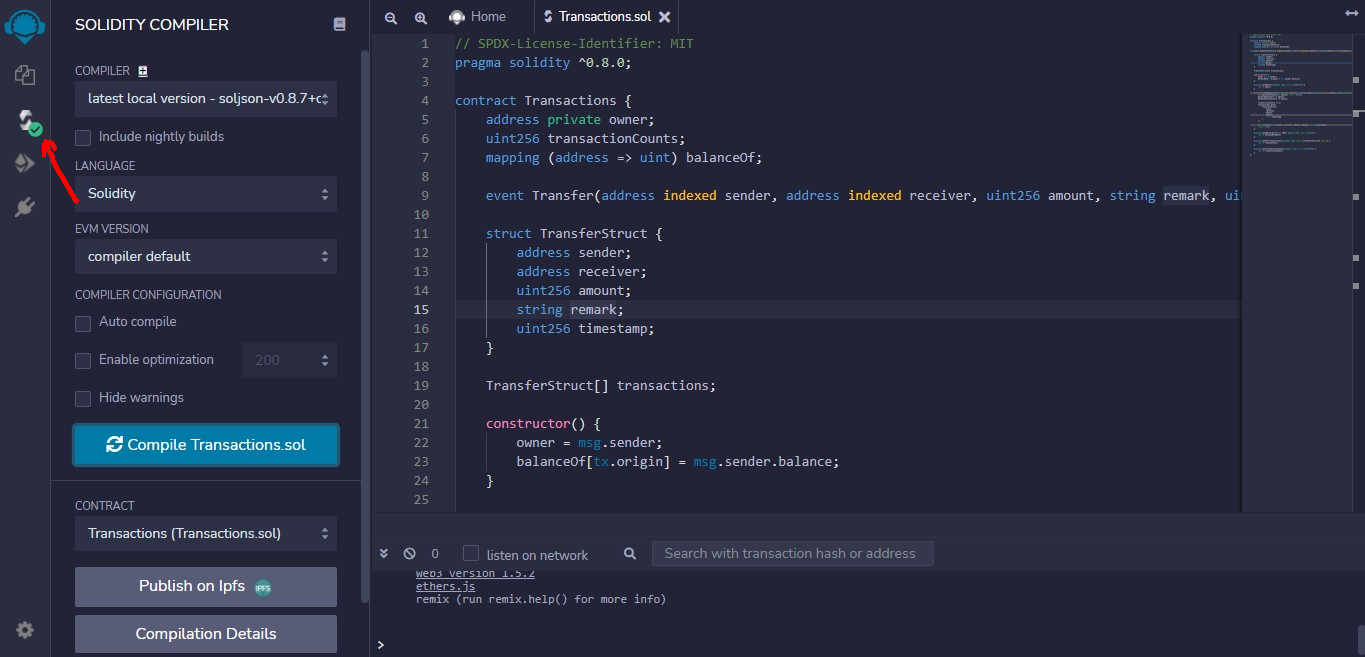Click 'contract Transactions {' code line
The width and height of the screenshot is (1365, 657).
coord(543,101)
